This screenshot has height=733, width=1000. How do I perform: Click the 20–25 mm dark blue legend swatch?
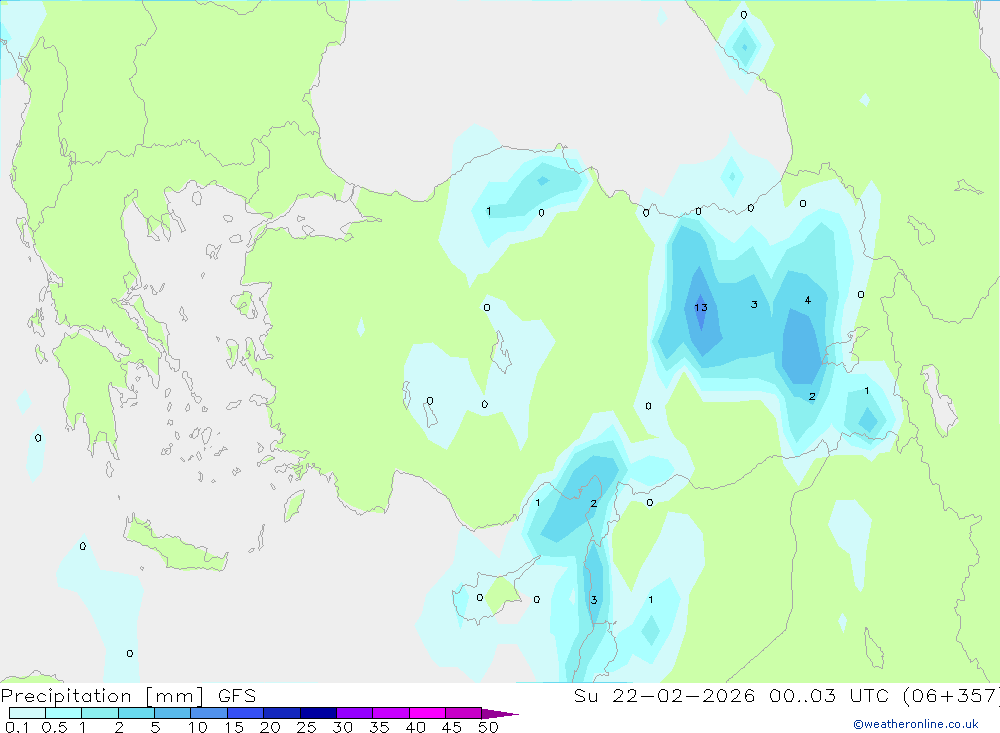(282, 713)
